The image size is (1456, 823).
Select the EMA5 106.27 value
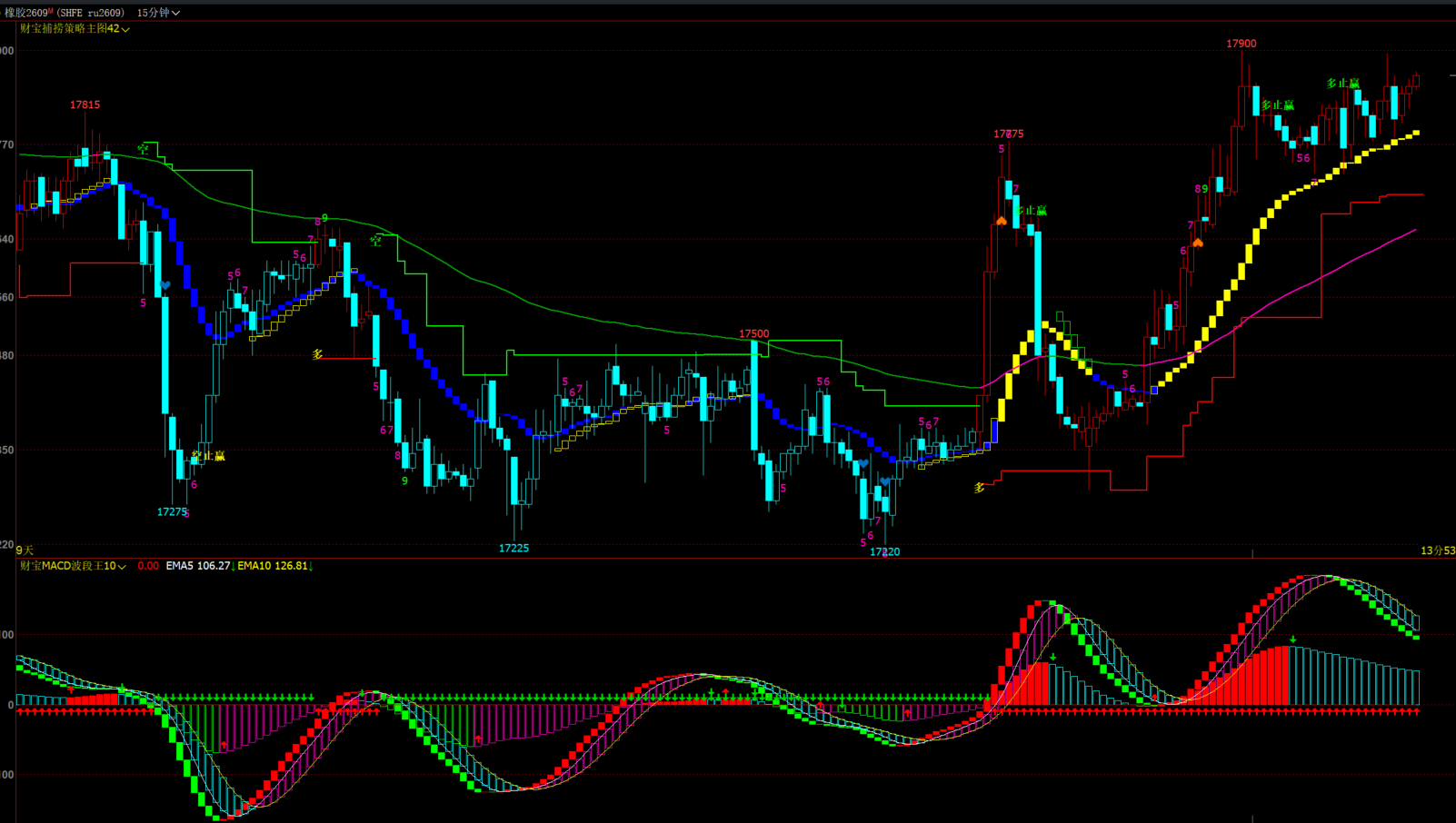198,566
